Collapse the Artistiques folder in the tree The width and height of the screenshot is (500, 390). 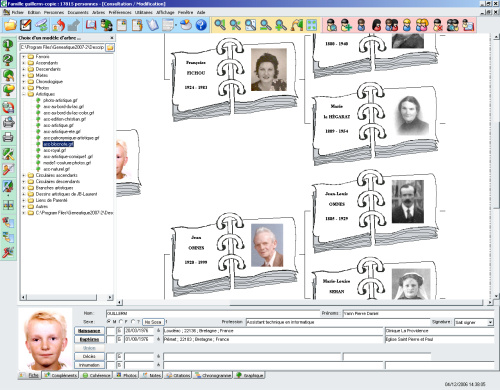tap(24, 94)
